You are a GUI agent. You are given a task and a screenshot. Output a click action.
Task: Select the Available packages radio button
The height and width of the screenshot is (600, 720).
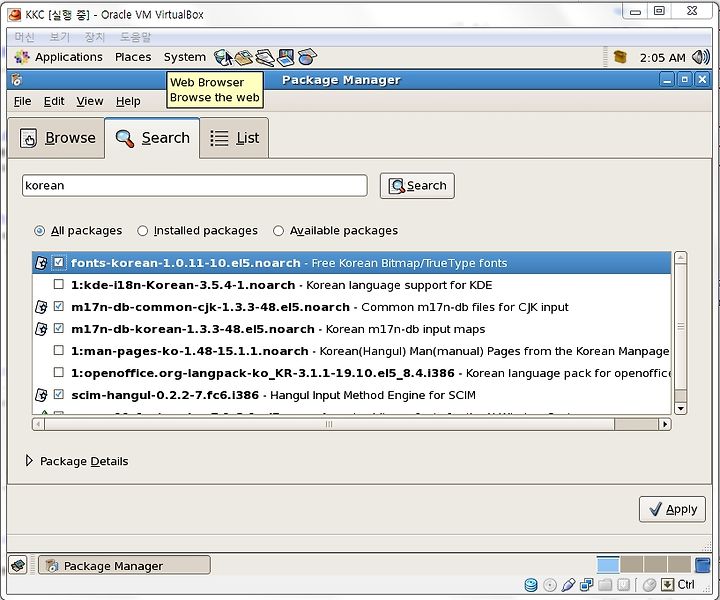point(278,230)
